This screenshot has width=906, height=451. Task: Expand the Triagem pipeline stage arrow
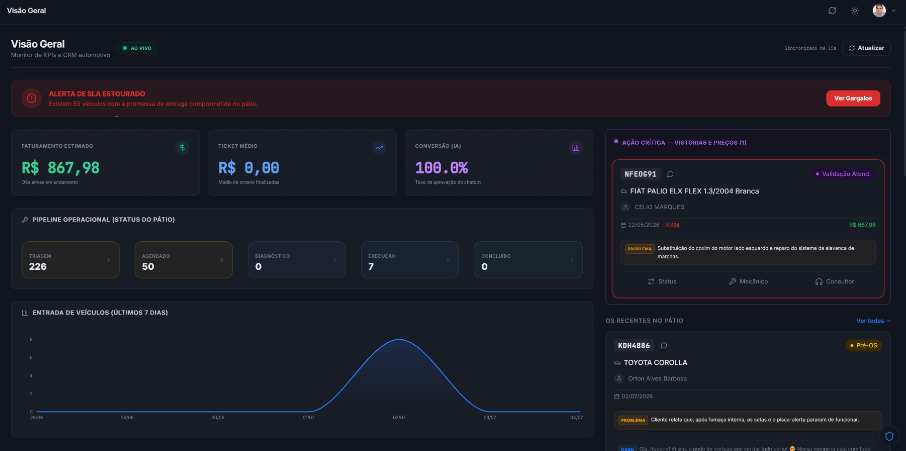tap(108, 260)
